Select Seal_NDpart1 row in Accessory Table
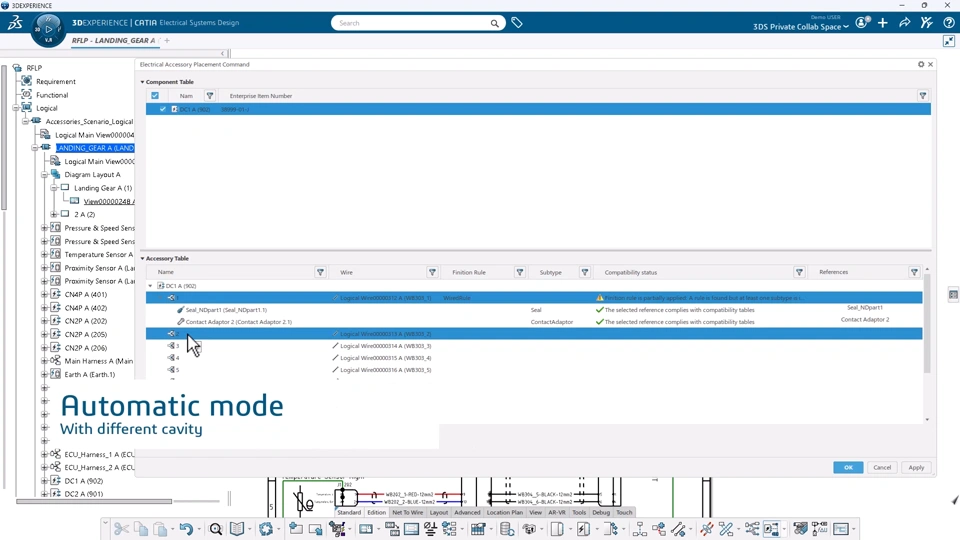 point(534,310)
